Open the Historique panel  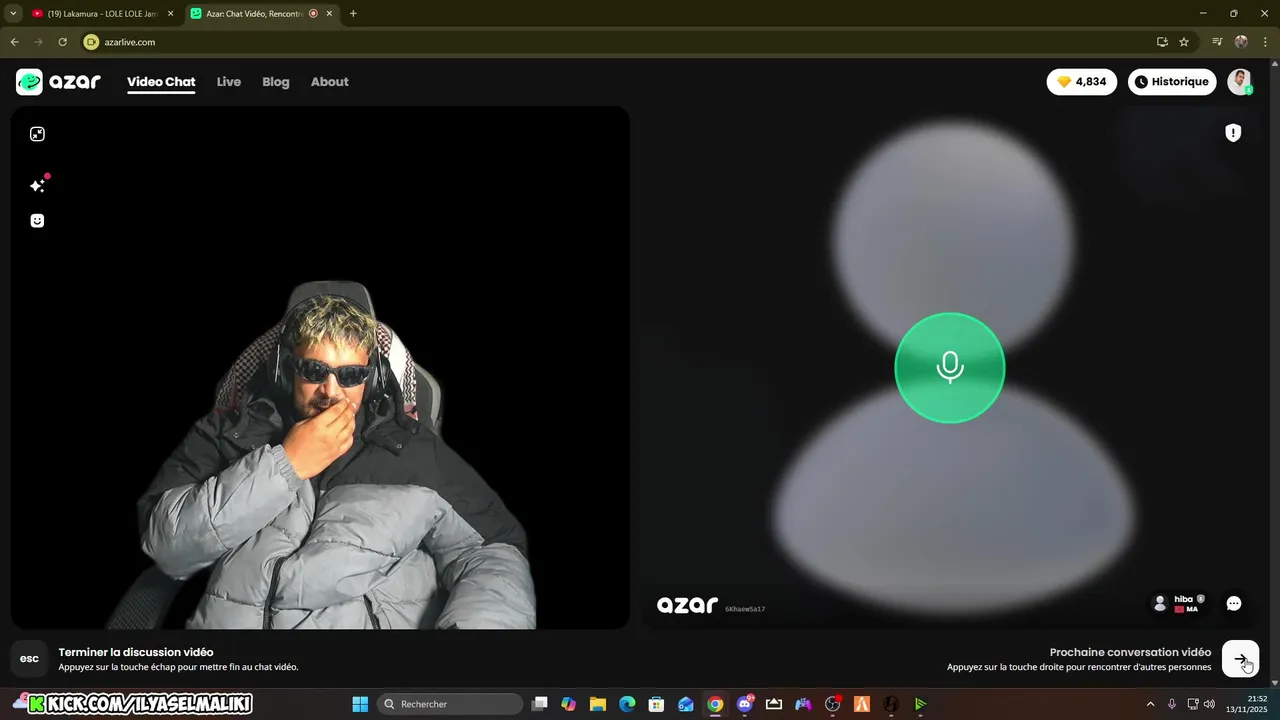(1172, 82)
